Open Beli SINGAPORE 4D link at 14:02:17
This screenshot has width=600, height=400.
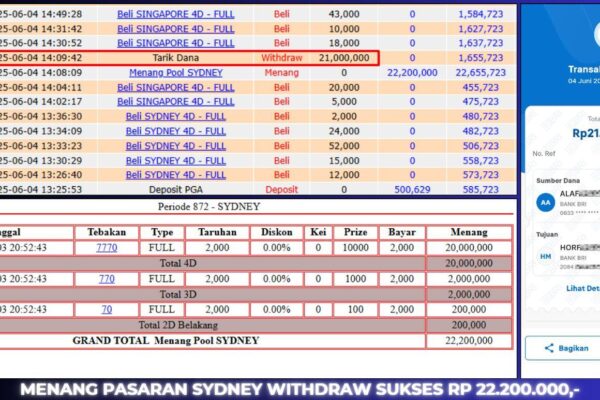176,101
